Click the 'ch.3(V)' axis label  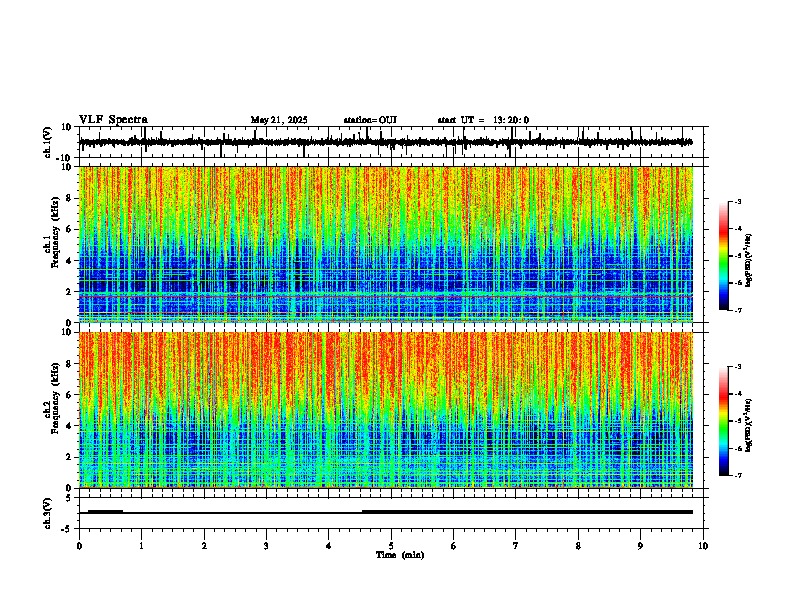pyautogui.click(x=48, y=513)
